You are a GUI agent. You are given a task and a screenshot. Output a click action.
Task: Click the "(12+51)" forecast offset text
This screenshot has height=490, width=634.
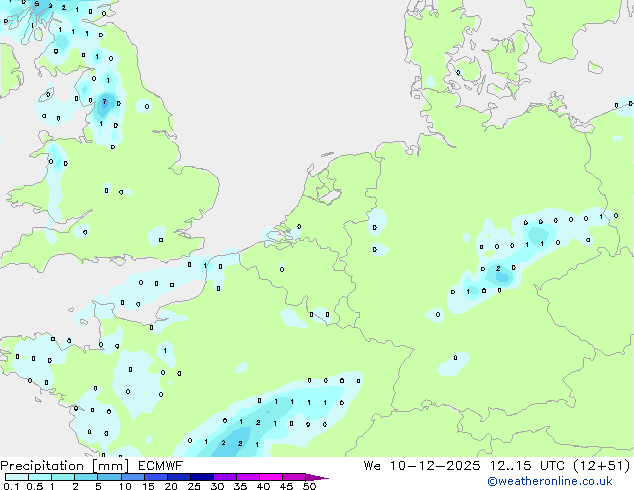pos(602,466)
